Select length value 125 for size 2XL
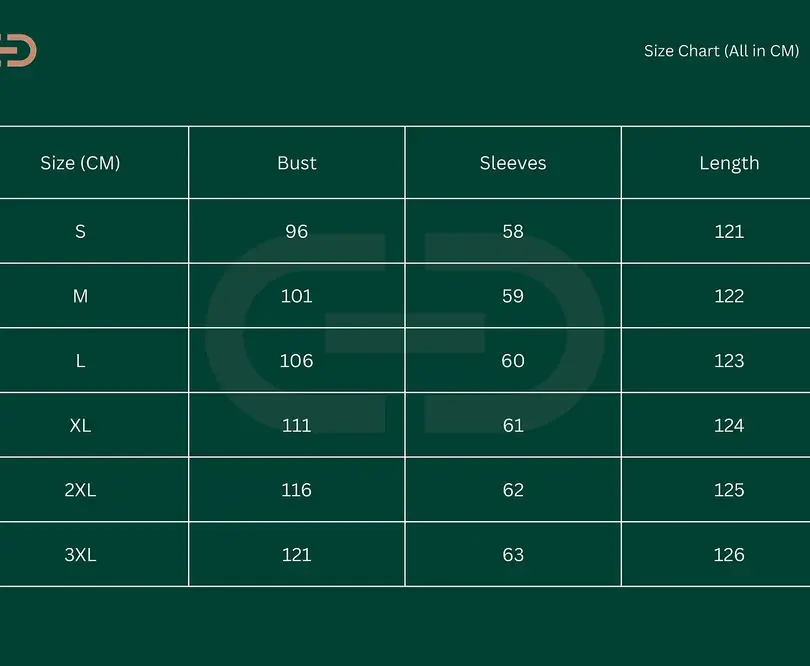Screen dimensions: 810x666 pyautogui.click(x=729, y=490)
